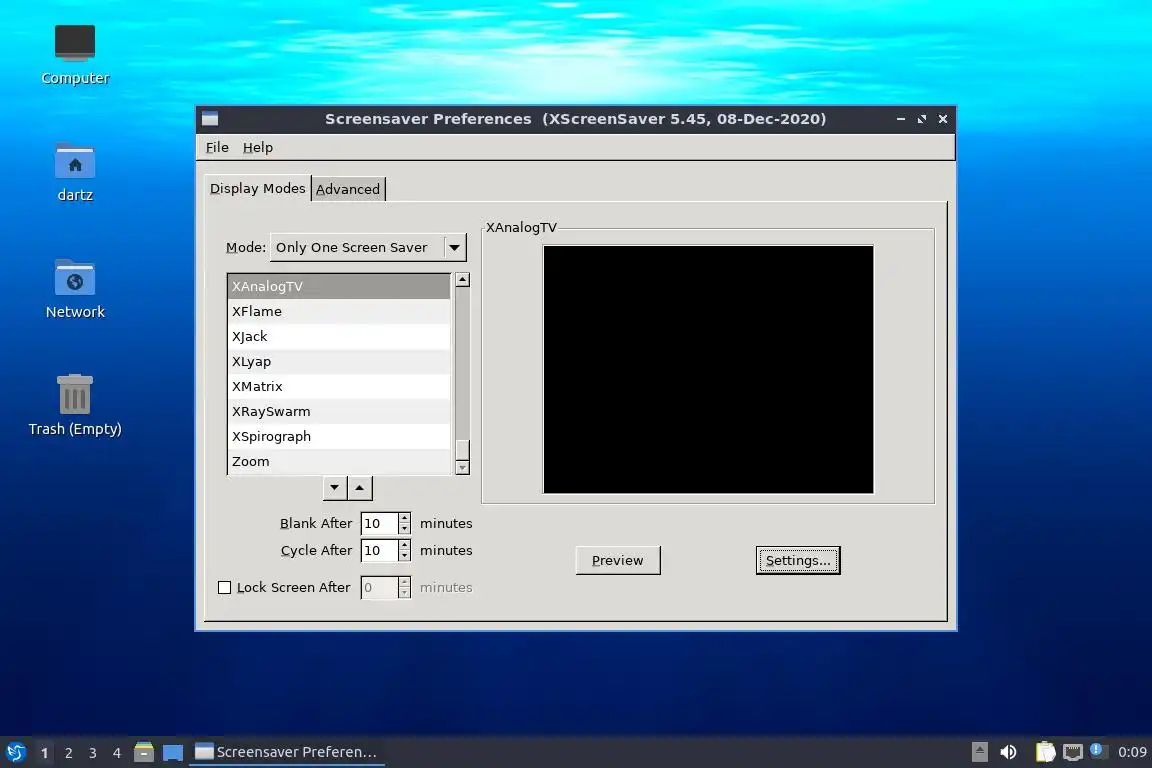Image resolution: width=1152 pixels, height=768 pixels.
Task: Select XFlame screensaver
Action: (339, 312)
